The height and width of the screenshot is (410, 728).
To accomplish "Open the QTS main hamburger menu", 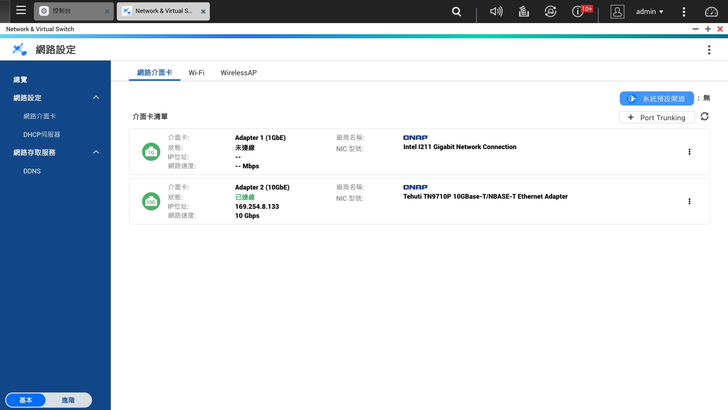I will coord(20,11).
